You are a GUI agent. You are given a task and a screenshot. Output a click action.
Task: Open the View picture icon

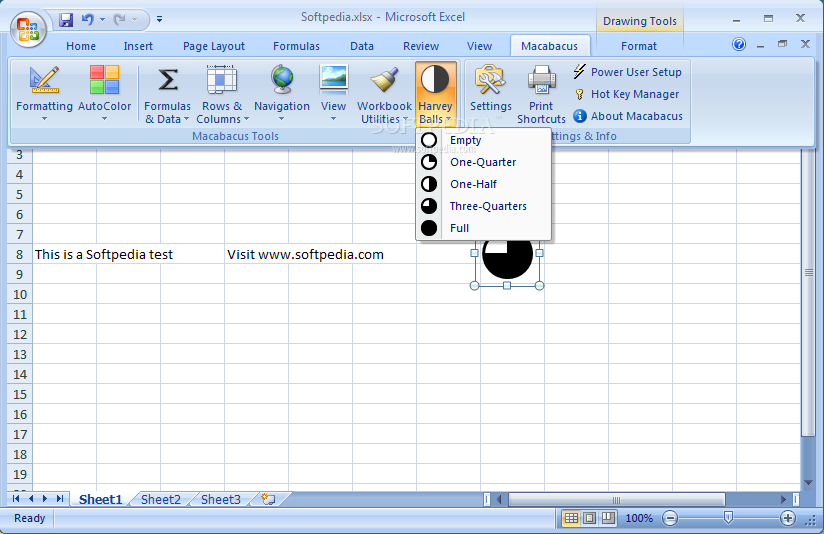pos(334,79)
